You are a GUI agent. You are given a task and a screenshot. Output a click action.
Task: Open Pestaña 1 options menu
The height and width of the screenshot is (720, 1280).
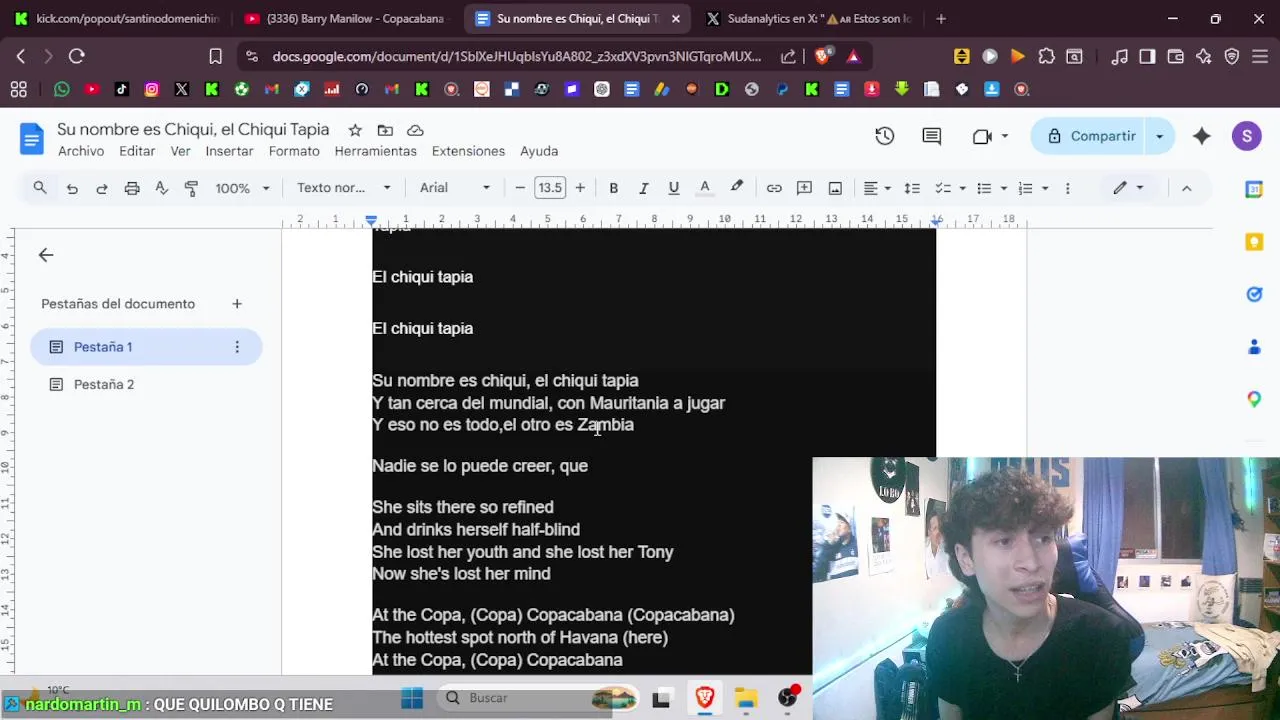(x=237, y=347)
